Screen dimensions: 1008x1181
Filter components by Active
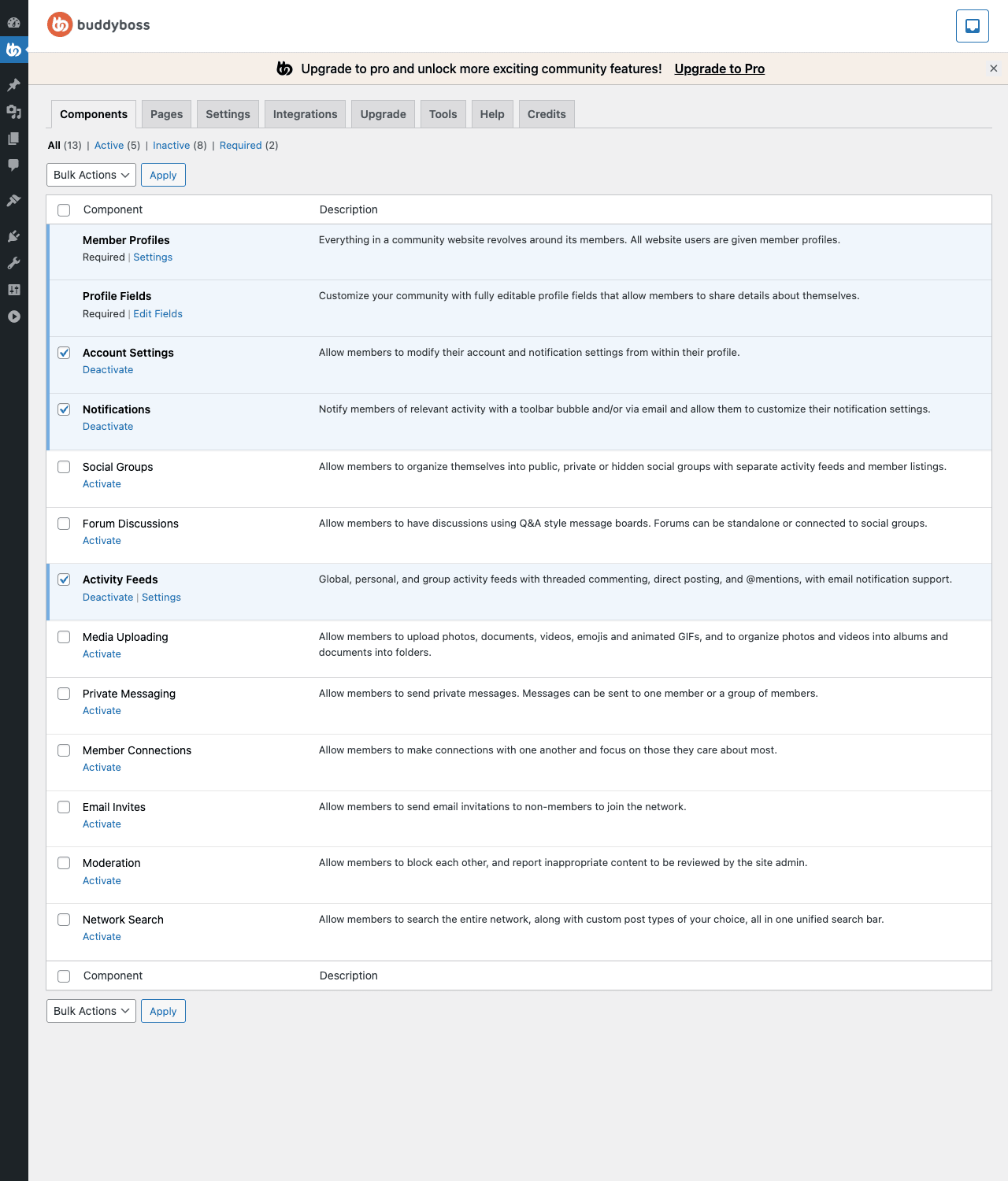tap(109, 145)
